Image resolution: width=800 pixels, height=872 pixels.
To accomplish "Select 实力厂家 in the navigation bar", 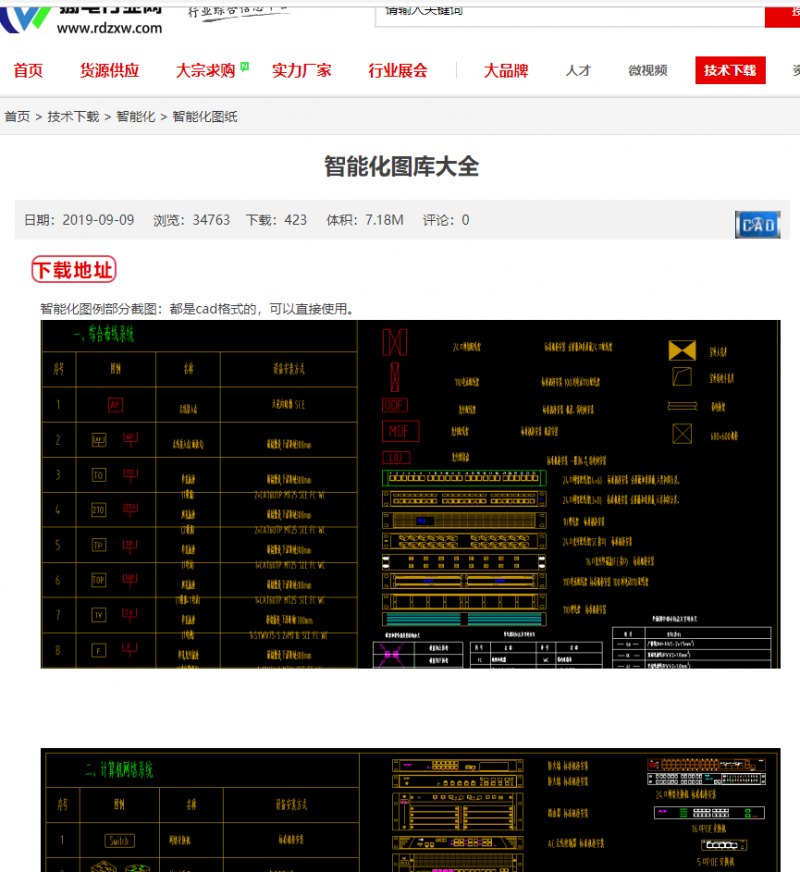I will pyautogui.click(x=302, y=71).
